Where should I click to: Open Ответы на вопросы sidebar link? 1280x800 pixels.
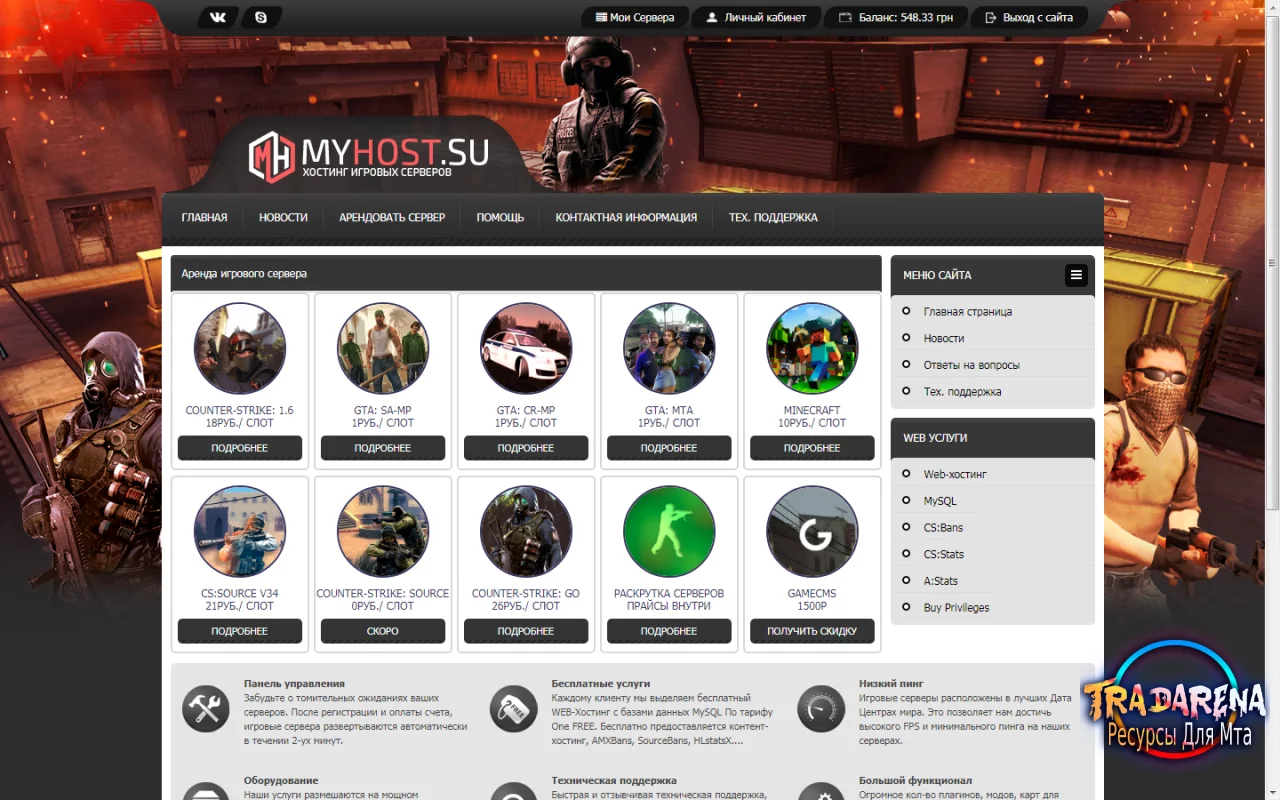click(x=971, y=365)
